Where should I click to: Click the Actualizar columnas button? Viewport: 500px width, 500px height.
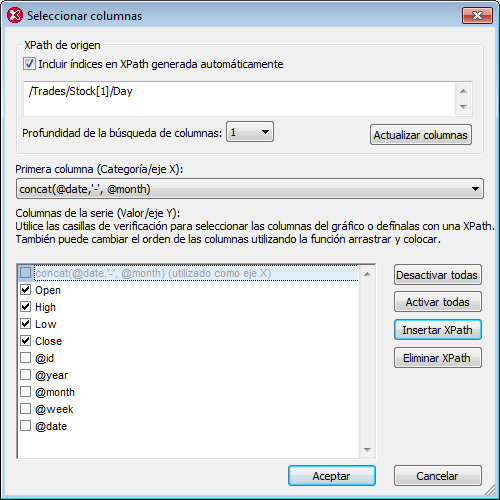tap(421, 135)
